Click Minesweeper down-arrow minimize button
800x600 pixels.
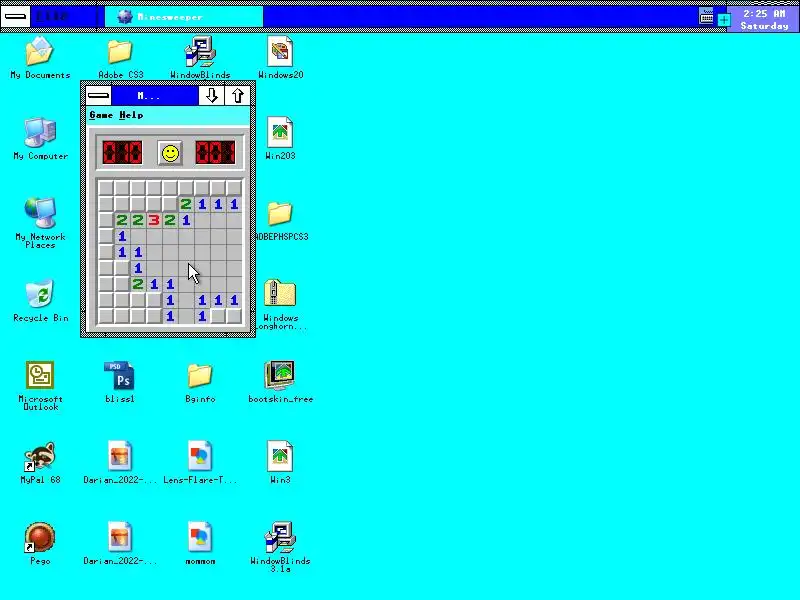(x=211, y=96)
